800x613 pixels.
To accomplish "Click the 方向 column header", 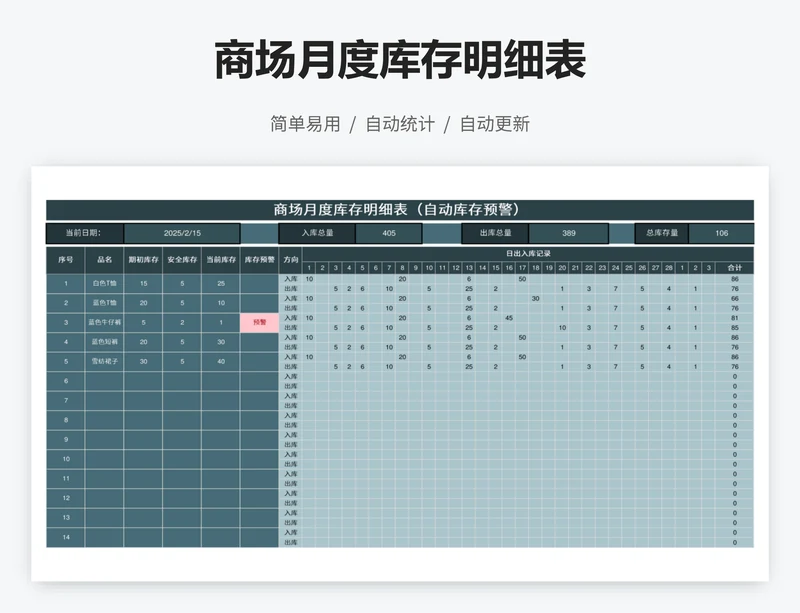I will [291, 260].
